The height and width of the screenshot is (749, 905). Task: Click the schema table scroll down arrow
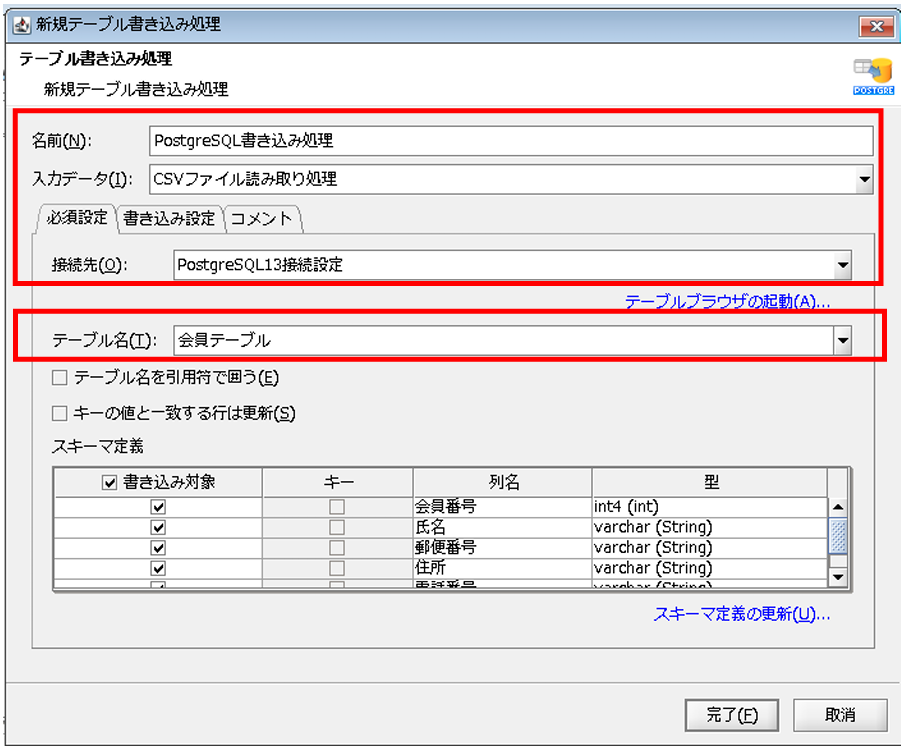[x=839, y=577]
